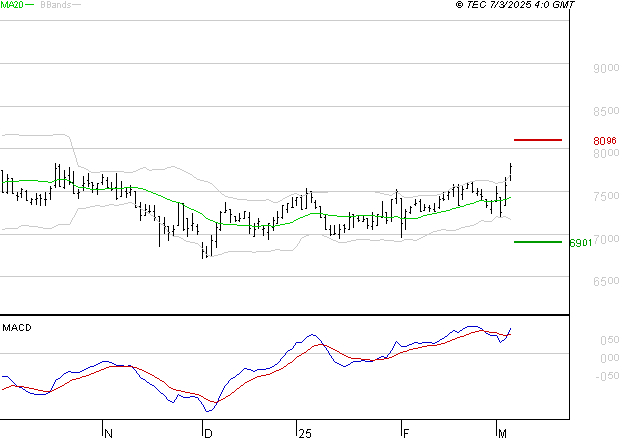Click the BBands legend label
627x440 pixels.
[x=56, y=5]
